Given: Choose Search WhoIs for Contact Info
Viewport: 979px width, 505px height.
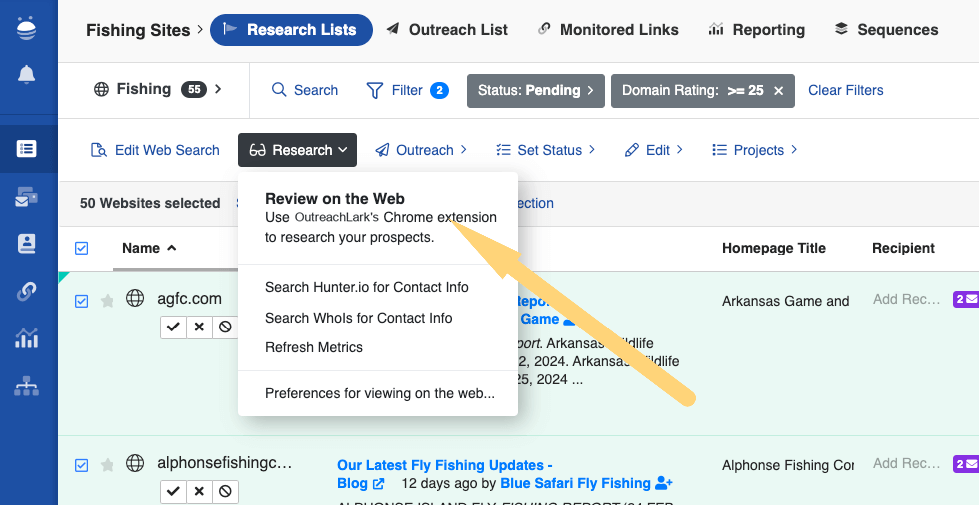Looking at the screenshot, I should tap(358, 318).
